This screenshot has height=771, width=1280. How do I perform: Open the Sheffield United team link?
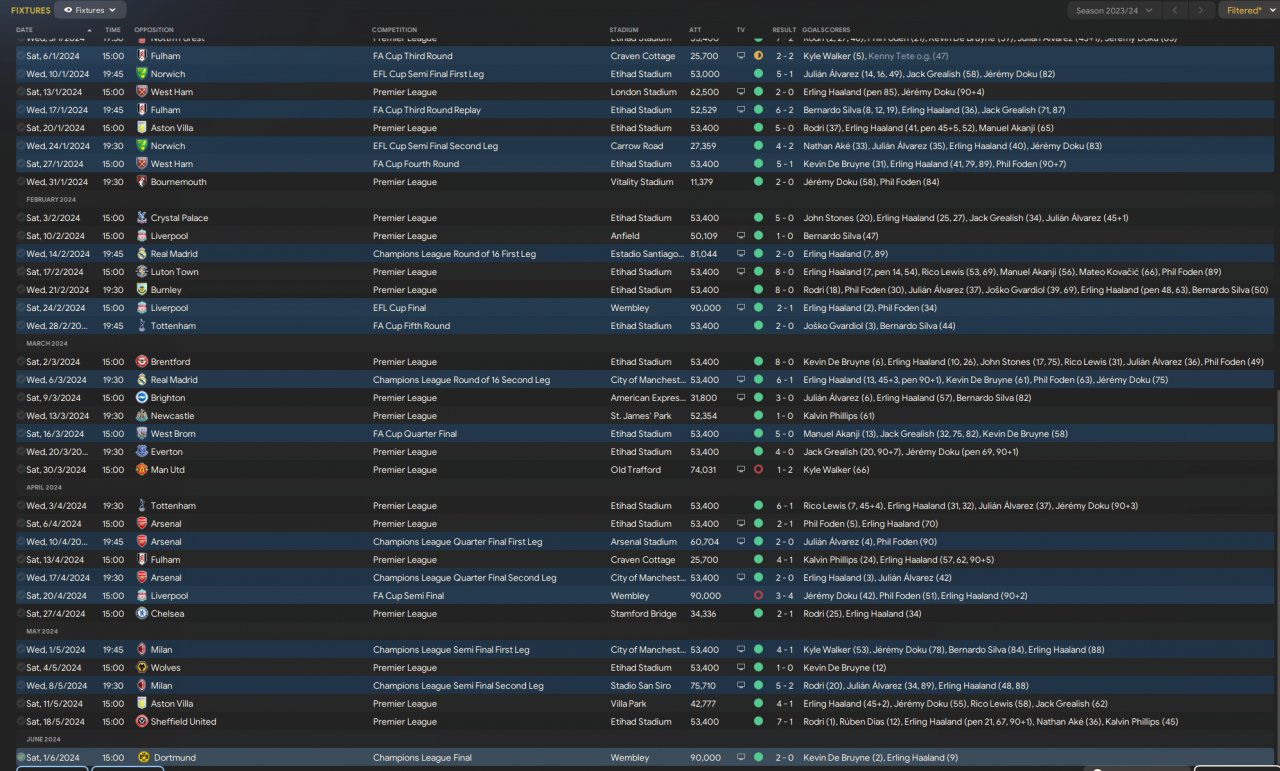click(x=184, y=722)
